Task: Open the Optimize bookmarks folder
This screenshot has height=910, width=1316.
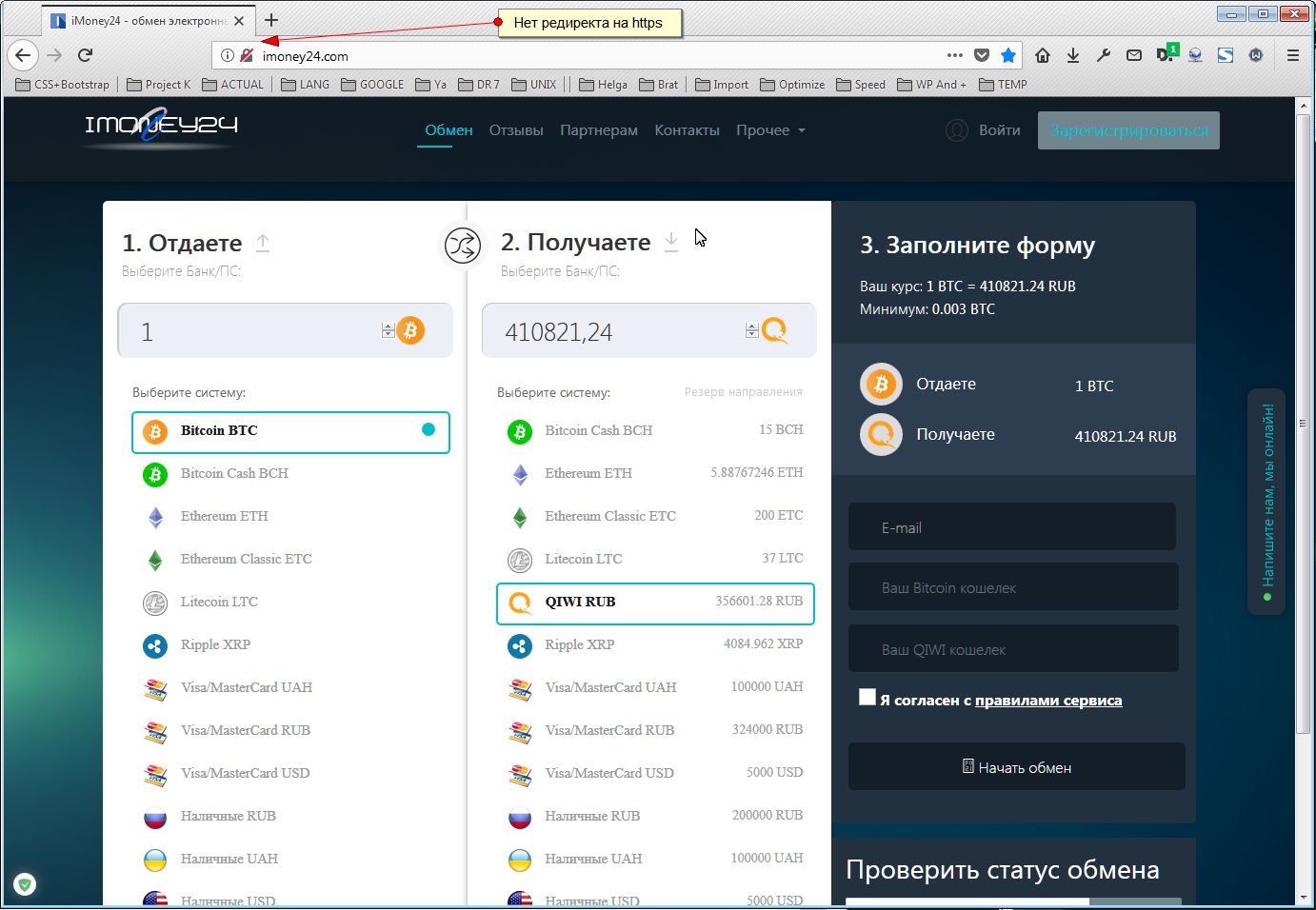Action: [x=792, y=85]
